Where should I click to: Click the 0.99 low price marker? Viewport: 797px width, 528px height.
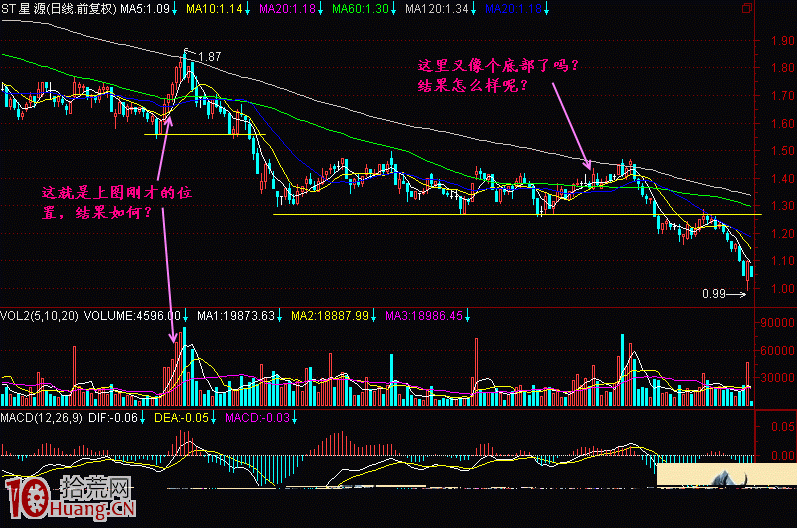(714, 294)
